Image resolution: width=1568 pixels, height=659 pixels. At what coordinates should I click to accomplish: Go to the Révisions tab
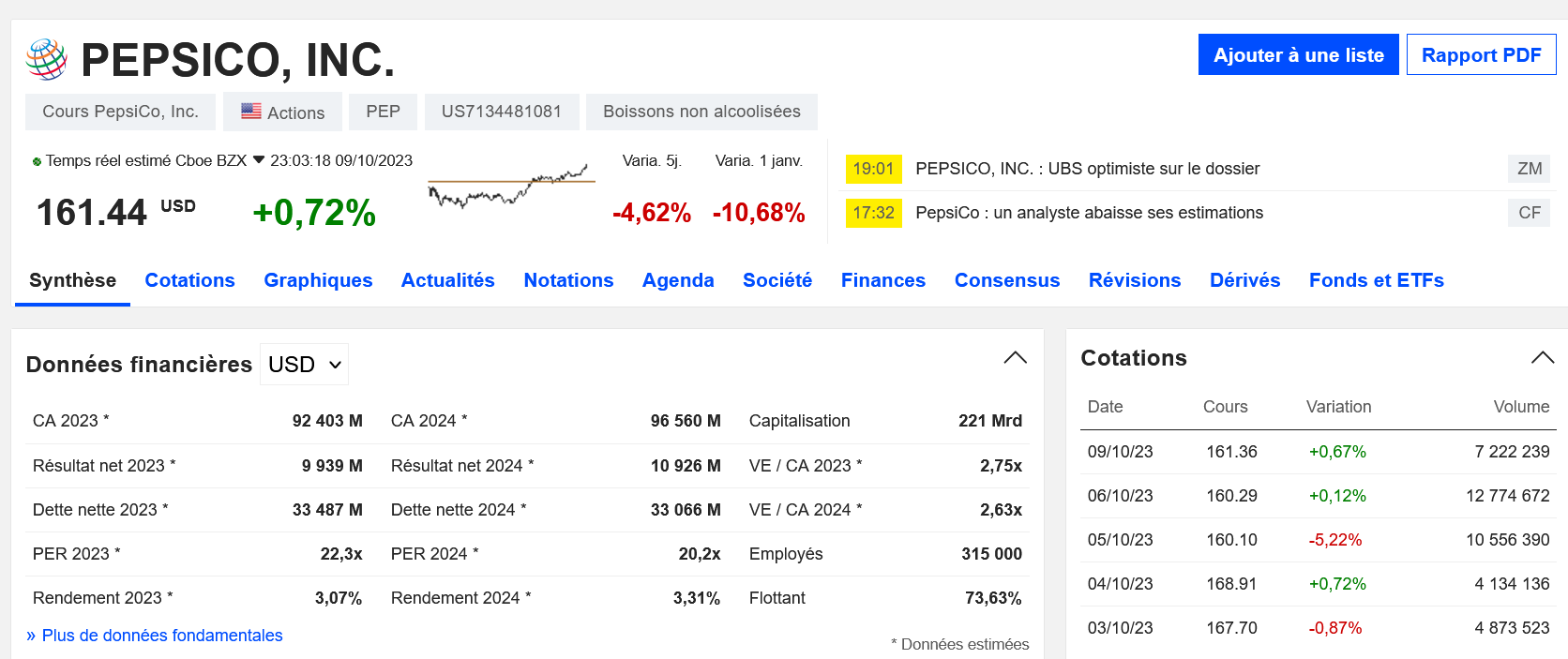tap(1135, 280)
